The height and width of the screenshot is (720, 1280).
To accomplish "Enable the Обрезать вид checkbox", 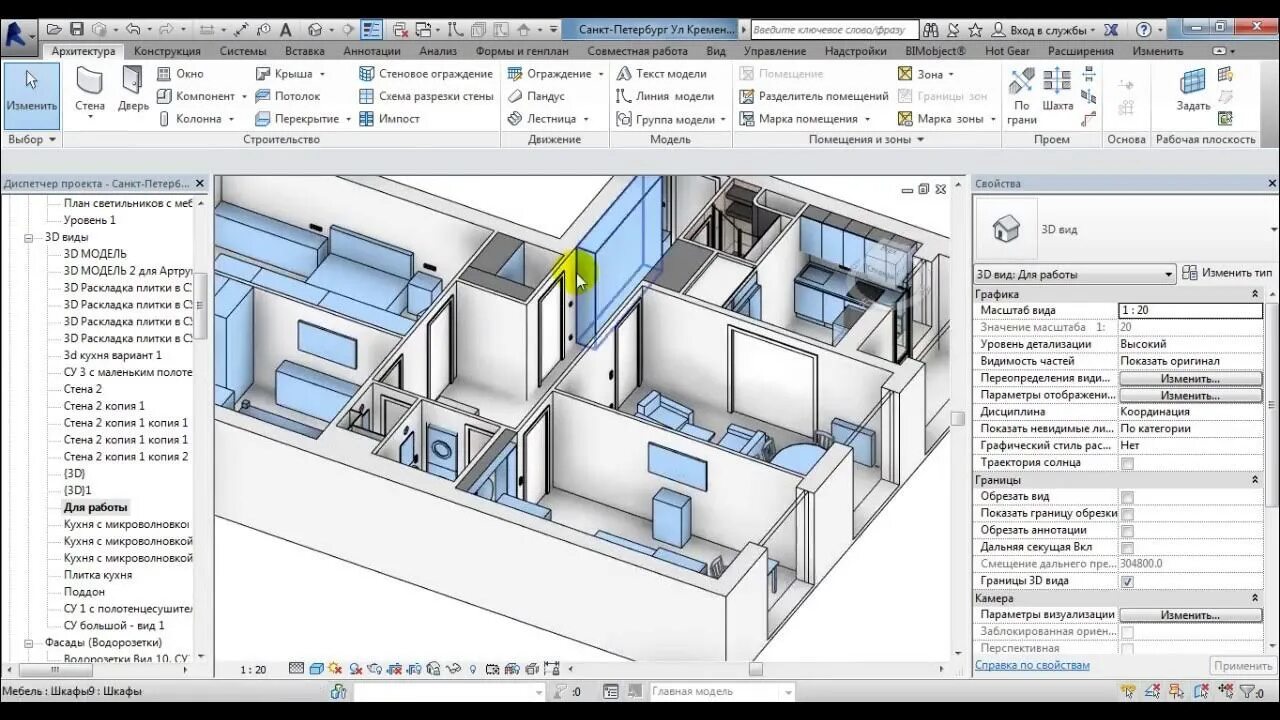I will [1127, 497].
